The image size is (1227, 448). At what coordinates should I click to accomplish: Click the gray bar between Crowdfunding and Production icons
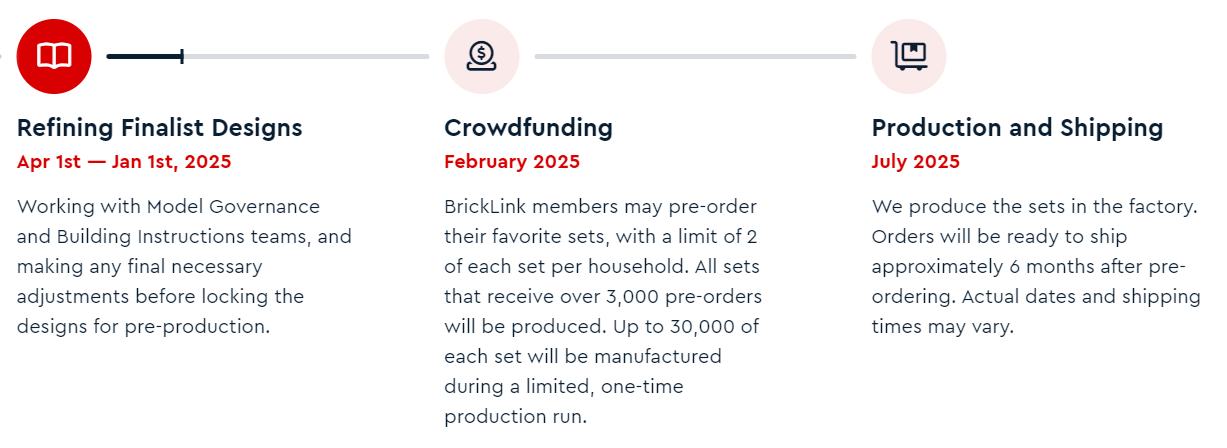pos(695,56)
